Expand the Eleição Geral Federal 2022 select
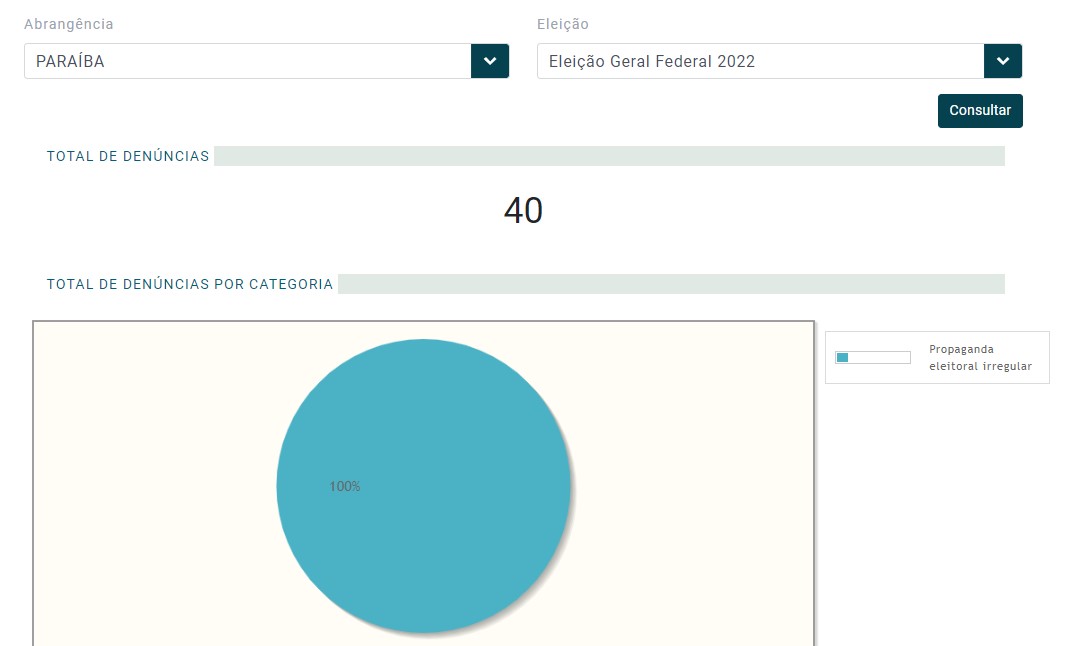 (760, 61)
